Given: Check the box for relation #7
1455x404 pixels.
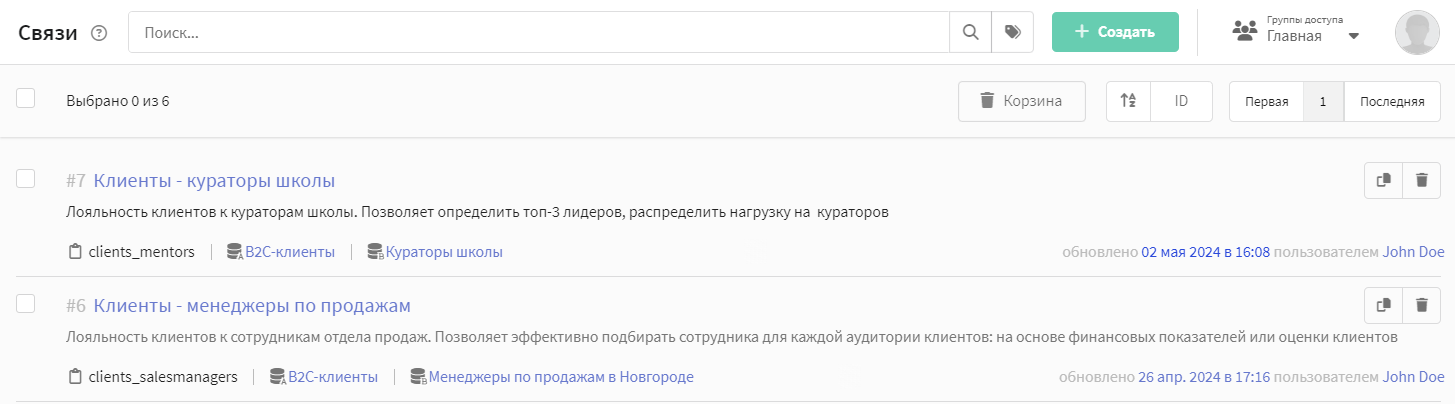Looking at the screenshot, I should [x=26, y=179].
